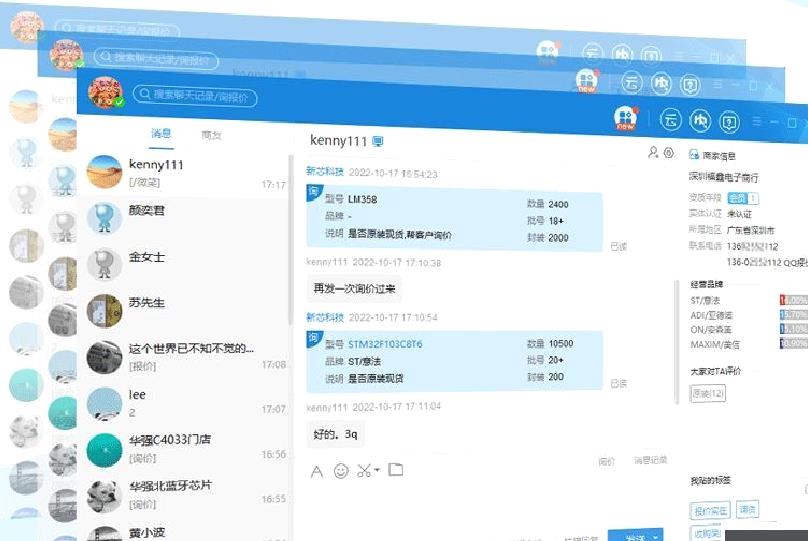The width and height of the screenshot is (808, 541).
Task: Open the 苏先生 conversation
Action: coord(186,310)
